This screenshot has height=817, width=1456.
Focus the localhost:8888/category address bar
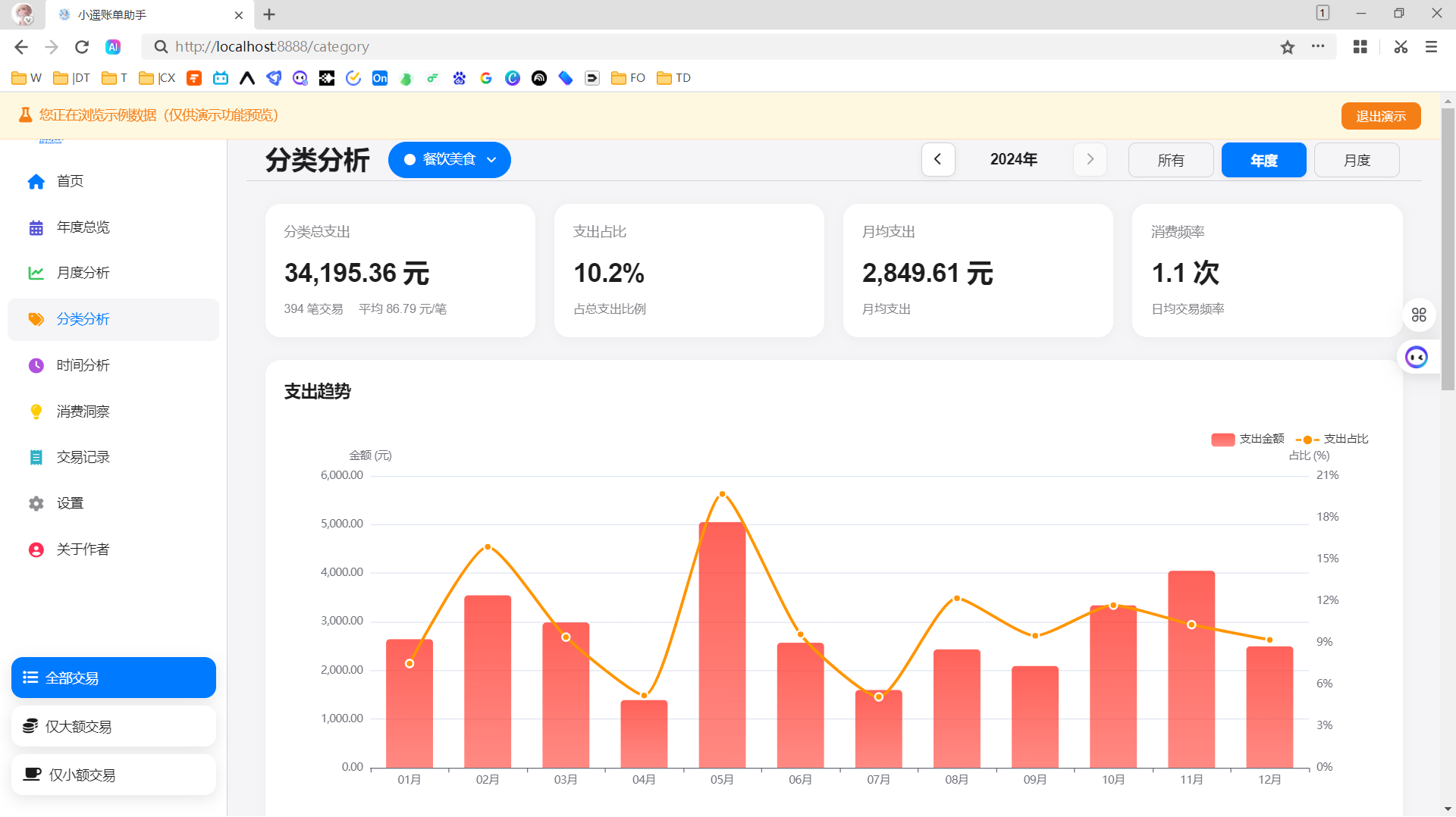coord(713,47)
